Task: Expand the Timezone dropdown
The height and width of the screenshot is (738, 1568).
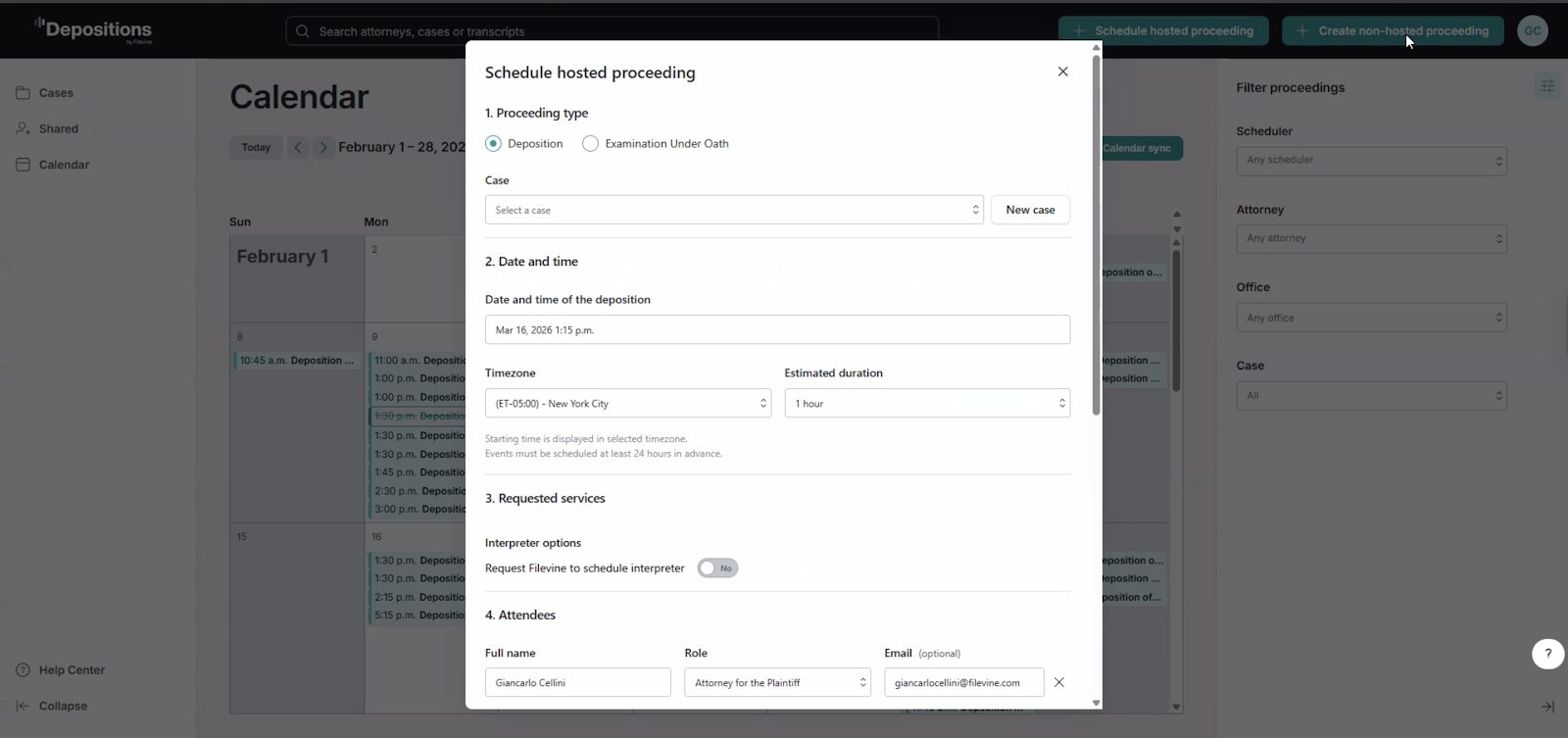Action: (x=627, y=404)
